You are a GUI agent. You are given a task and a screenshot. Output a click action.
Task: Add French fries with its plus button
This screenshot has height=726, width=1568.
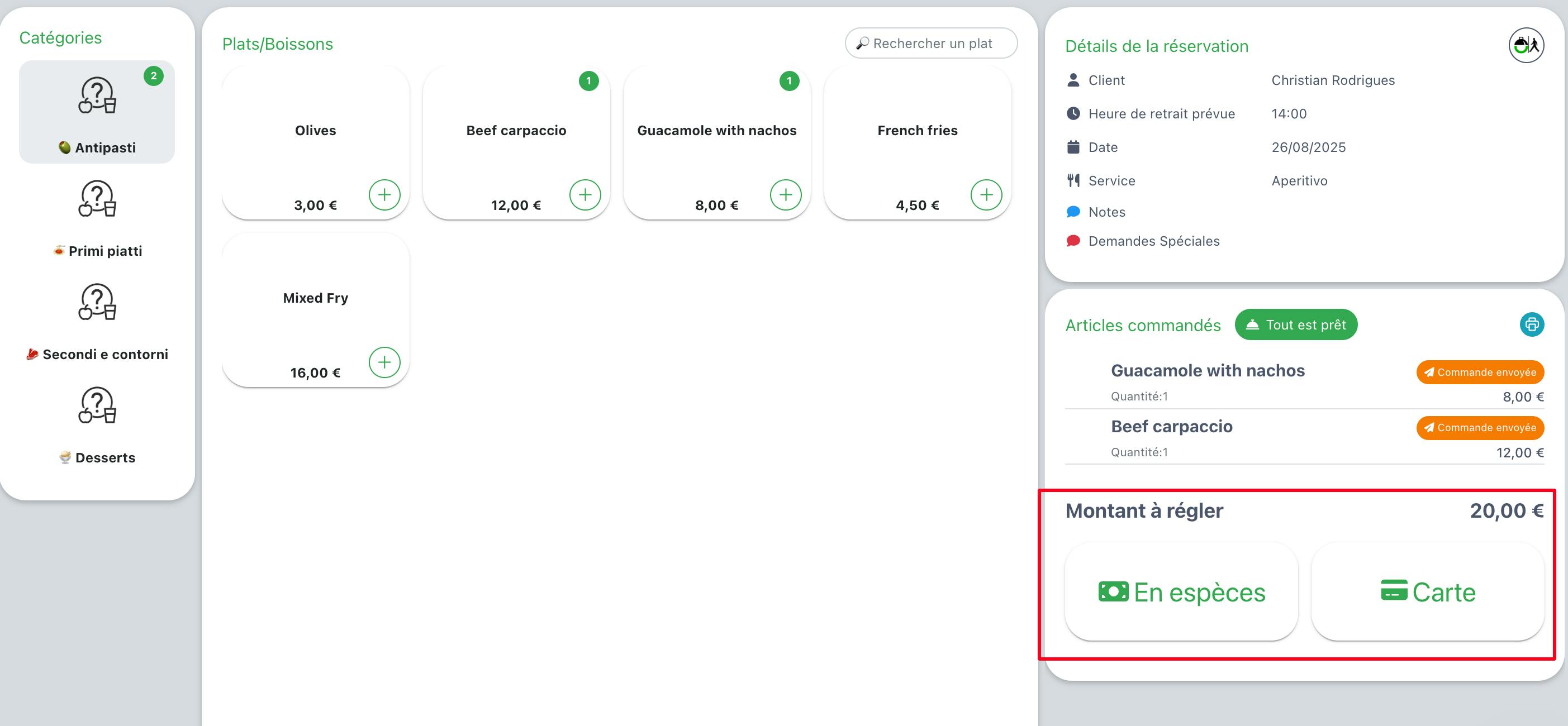[986, 195]
